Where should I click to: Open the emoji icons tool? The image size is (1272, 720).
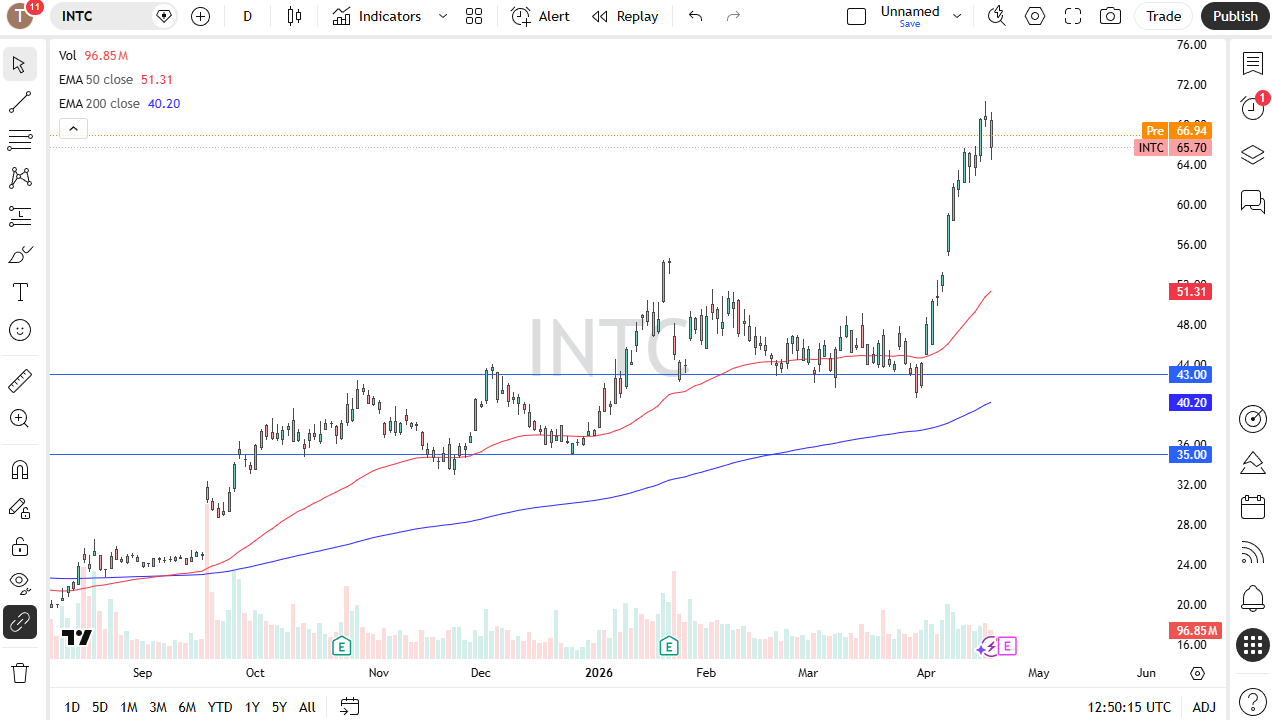point(19,330)
